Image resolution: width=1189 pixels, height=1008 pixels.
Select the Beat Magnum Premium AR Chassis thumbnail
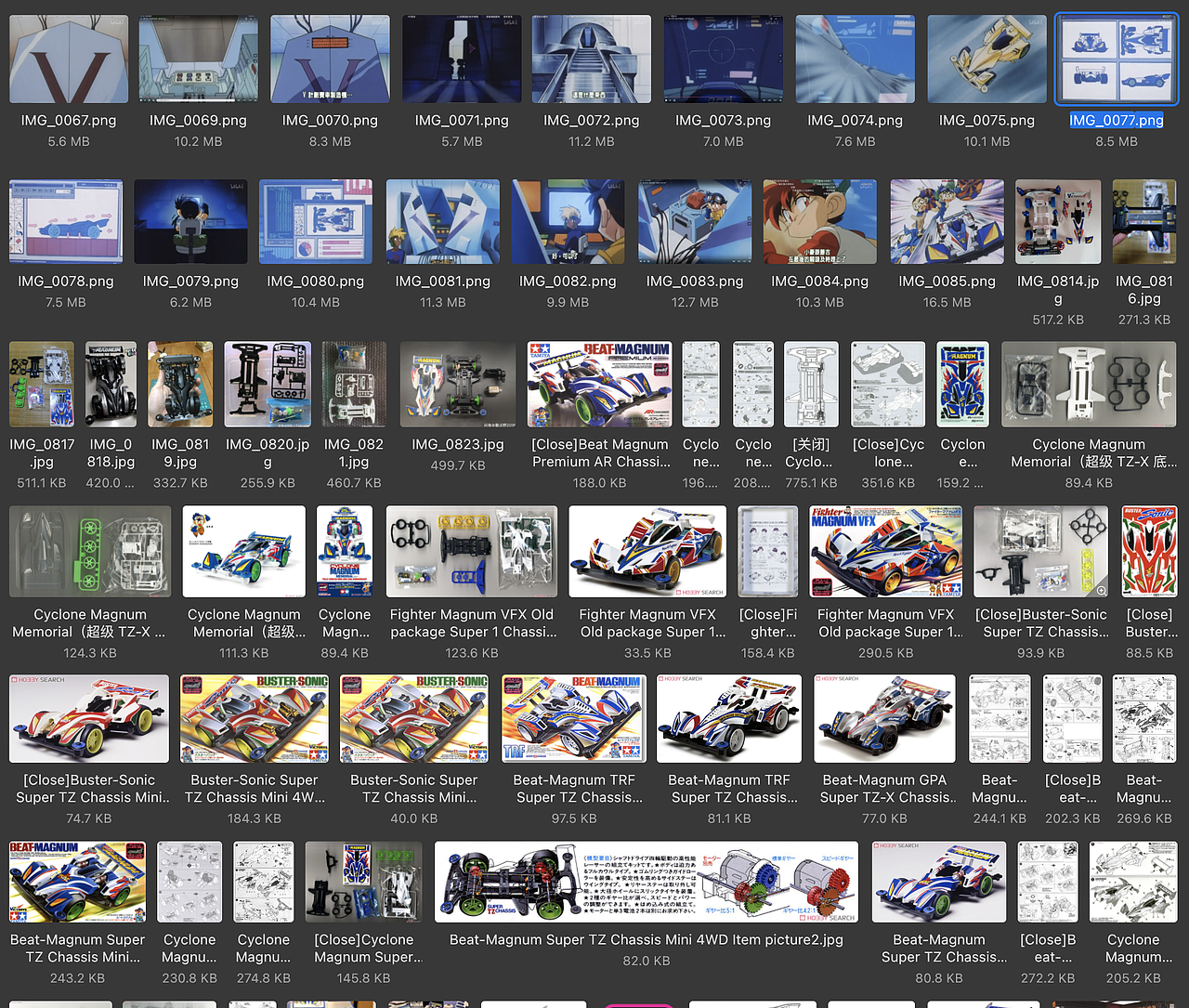(x=600, y=384)
